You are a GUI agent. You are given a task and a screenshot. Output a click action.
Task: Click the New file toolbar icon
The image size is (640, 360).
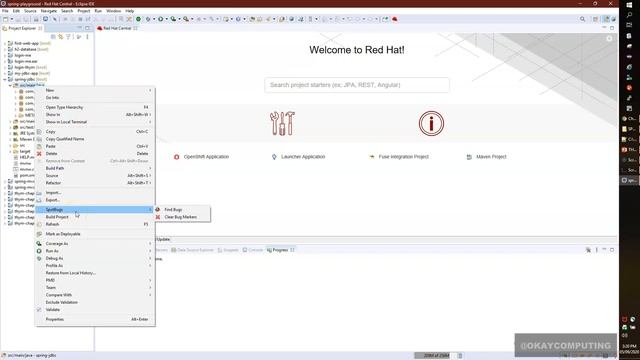pos(5,19)
